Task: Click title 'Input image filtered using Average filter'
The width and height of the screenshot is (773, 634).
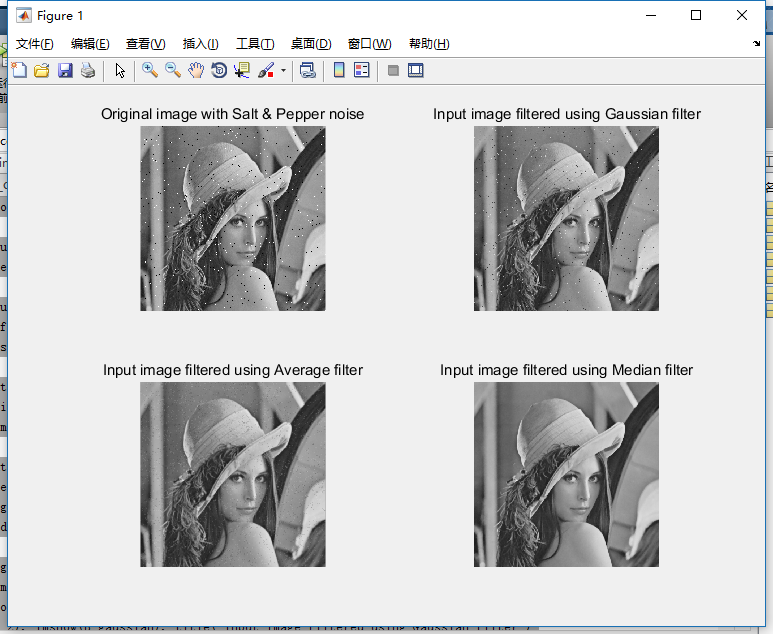Action: click(x=233, y=370)
